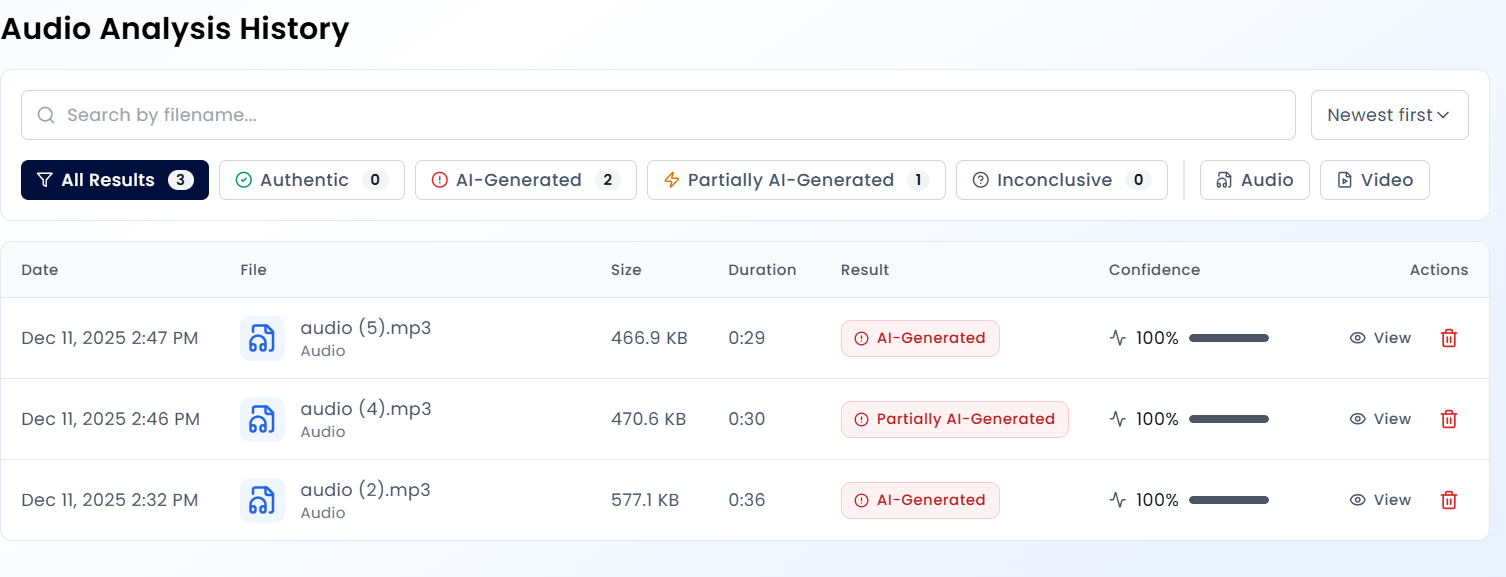Click the magnifier search icon

tap(46, 115)
